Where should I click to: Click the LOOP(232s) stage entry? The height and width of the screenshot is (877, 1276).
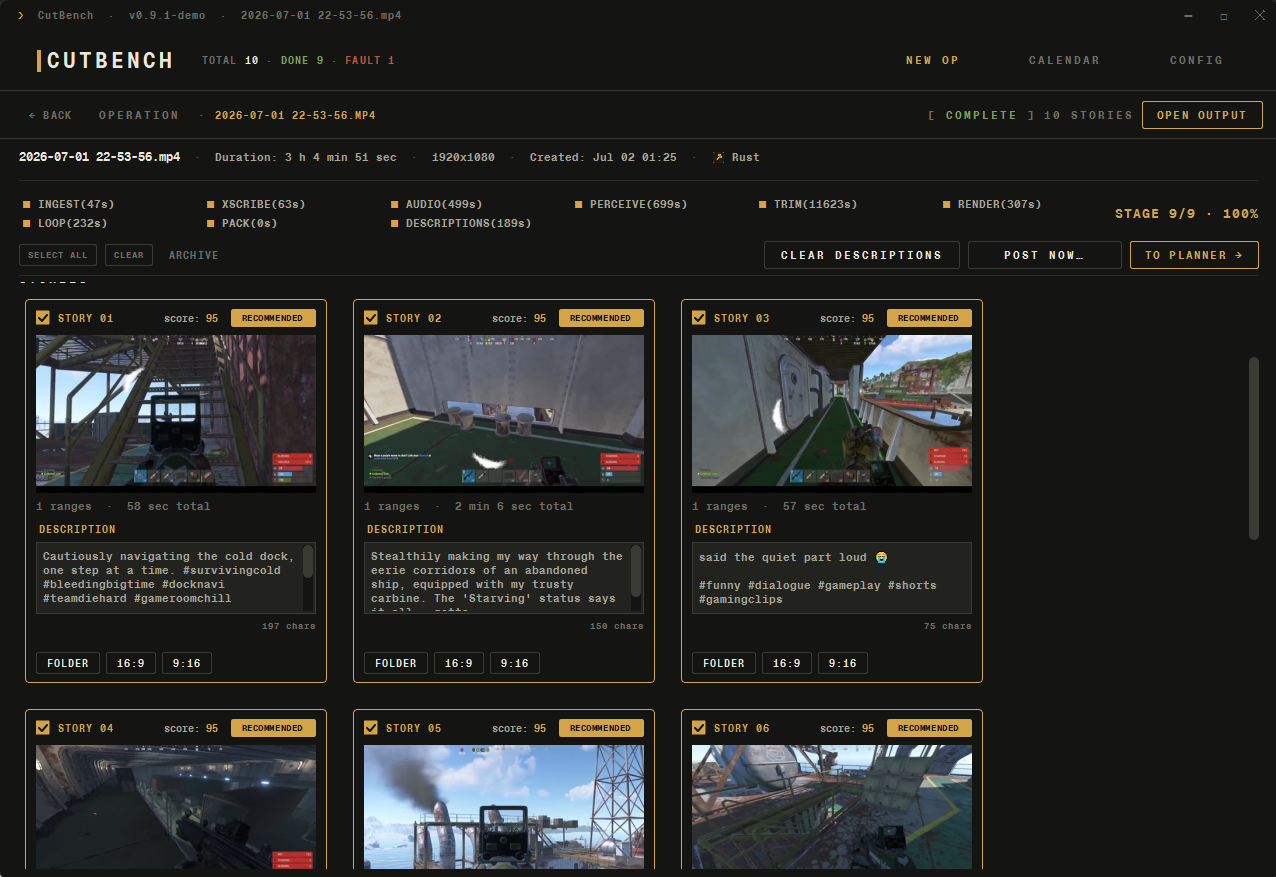(65, 223)
